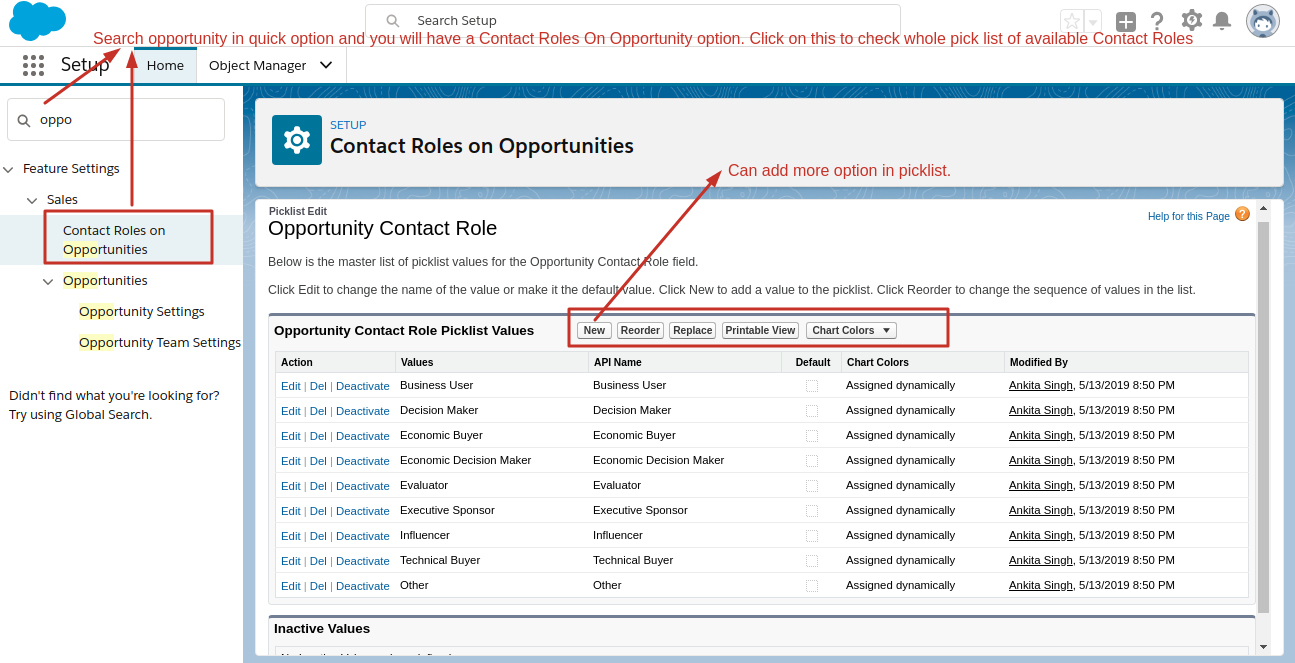The image size is (1295, 663).
Task: Open Opportunity Settings in the sidebar
Action: click(x=141, y=311)
